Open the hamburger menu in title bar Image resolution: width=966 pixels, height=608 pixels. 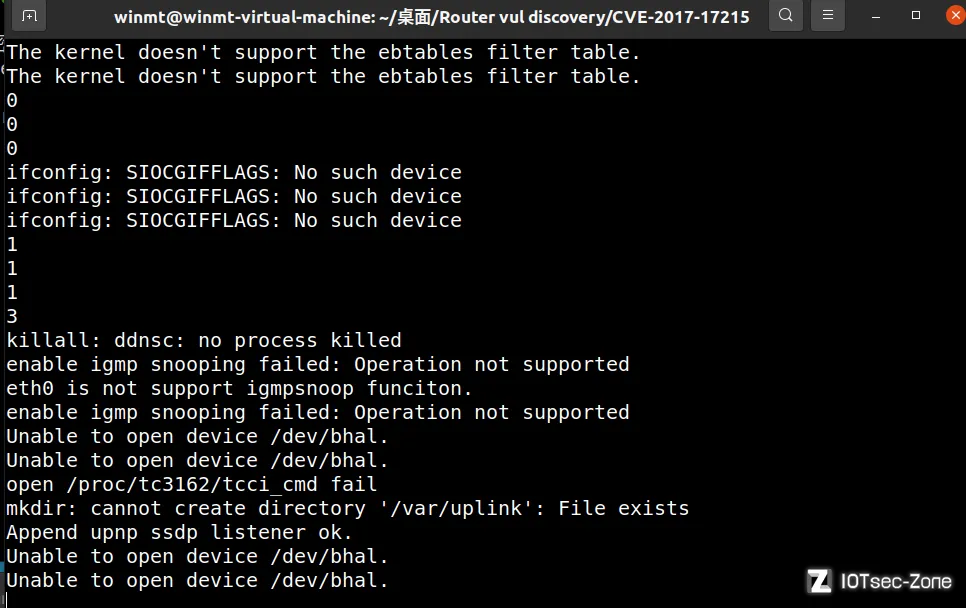(827, 15)
